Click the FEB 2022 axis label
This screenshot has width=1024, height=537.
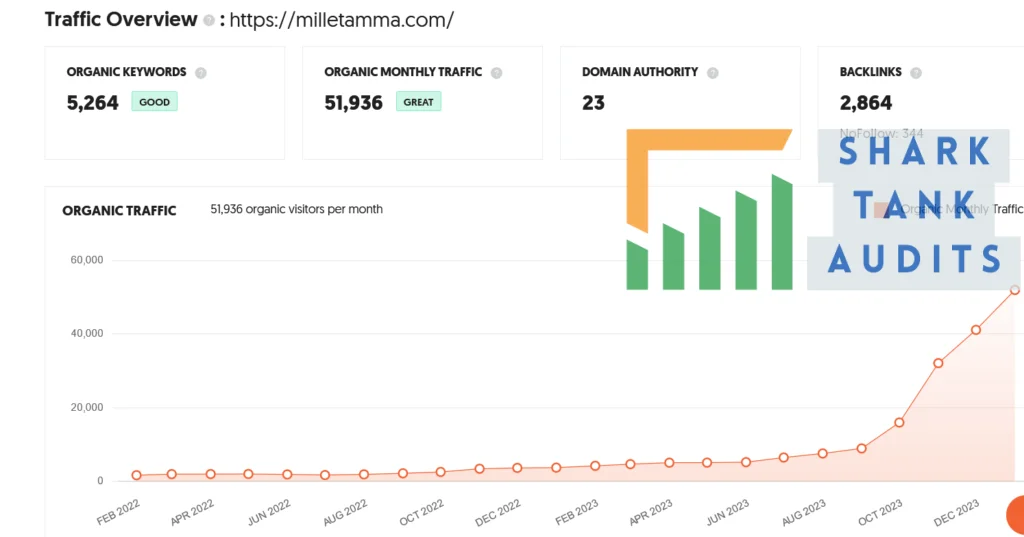[118, 512]
